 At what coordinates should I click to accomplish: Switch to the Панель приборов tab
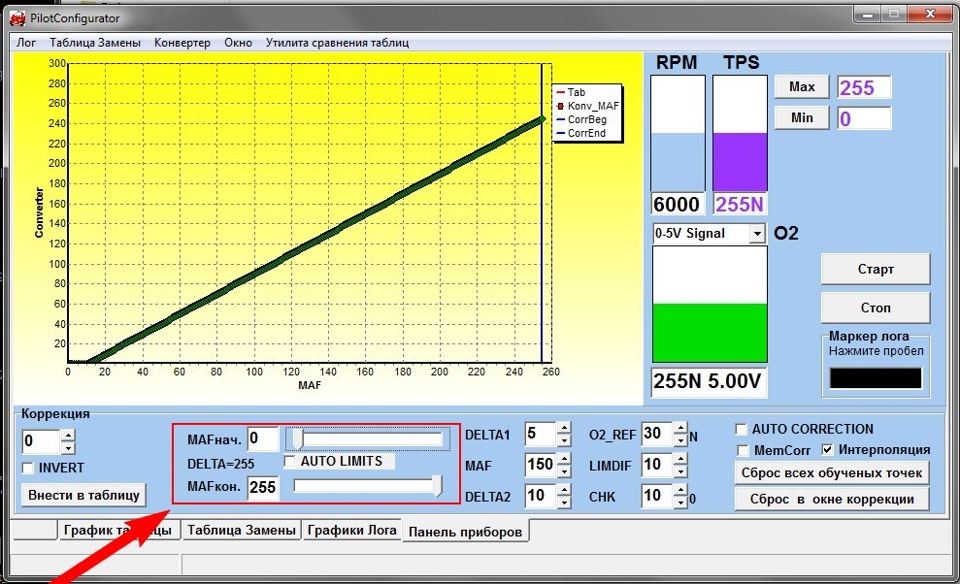pos(465,531)
